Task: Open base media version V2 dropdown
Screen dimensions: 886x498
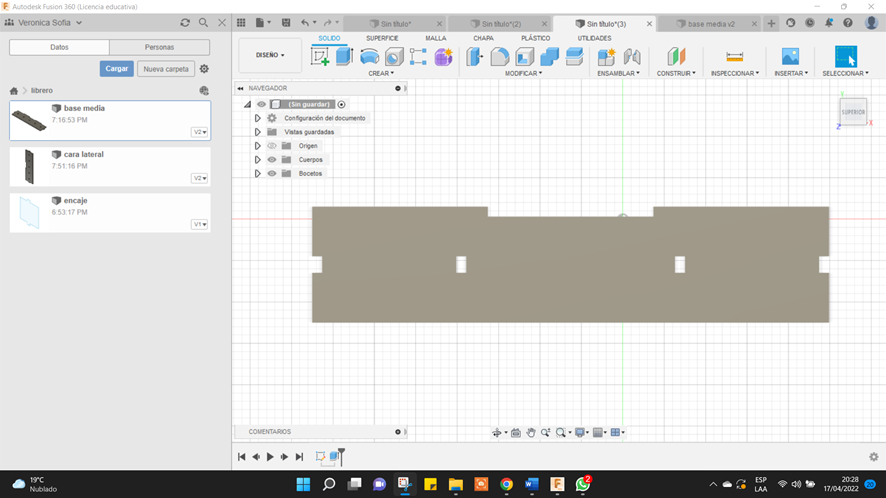Action: tap(199, 132)
